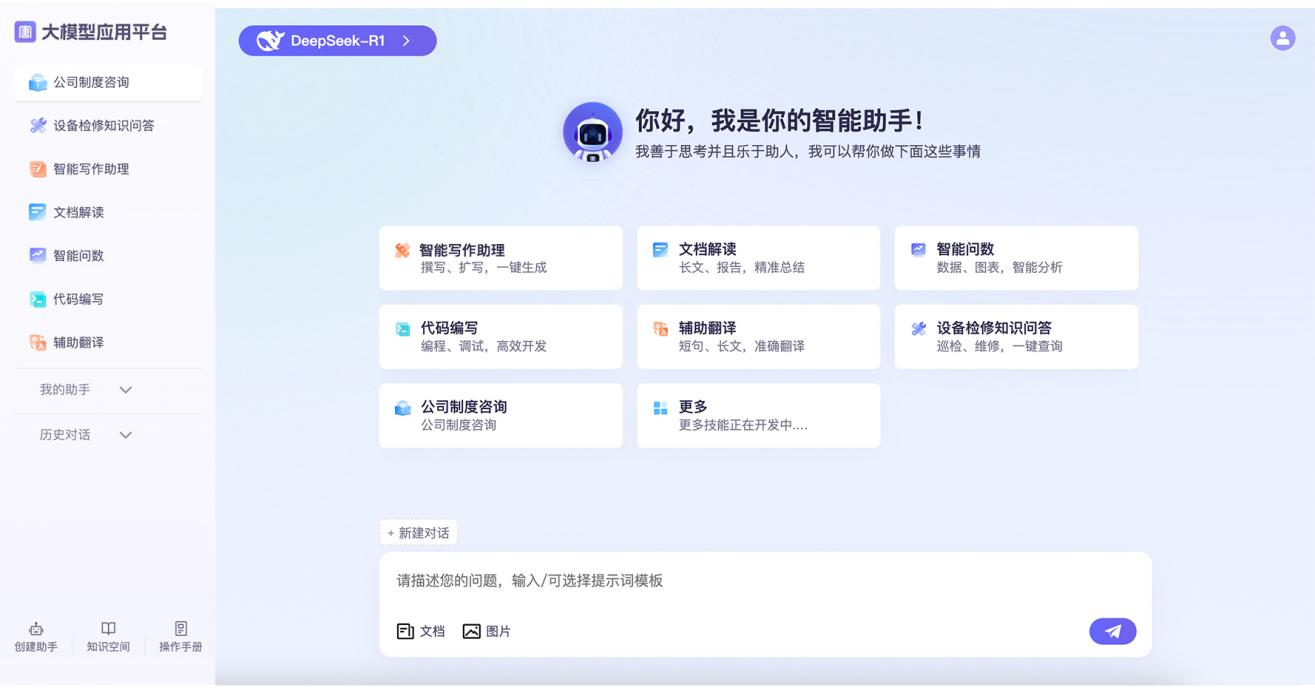1315x693 pixels.
Task: Open 操作手册 text link
Action: (181, 647)
